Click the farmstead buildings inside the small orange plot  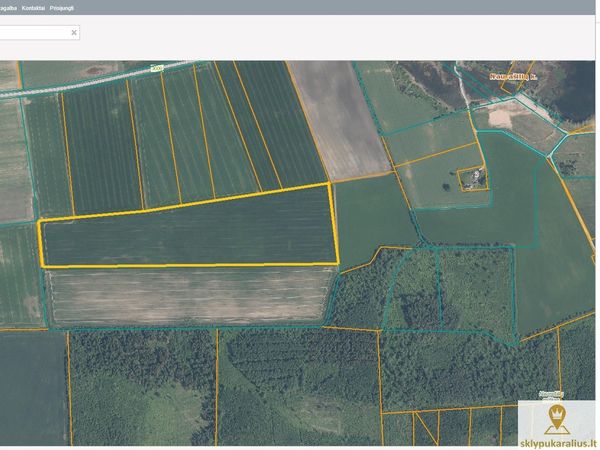[471, 178]
